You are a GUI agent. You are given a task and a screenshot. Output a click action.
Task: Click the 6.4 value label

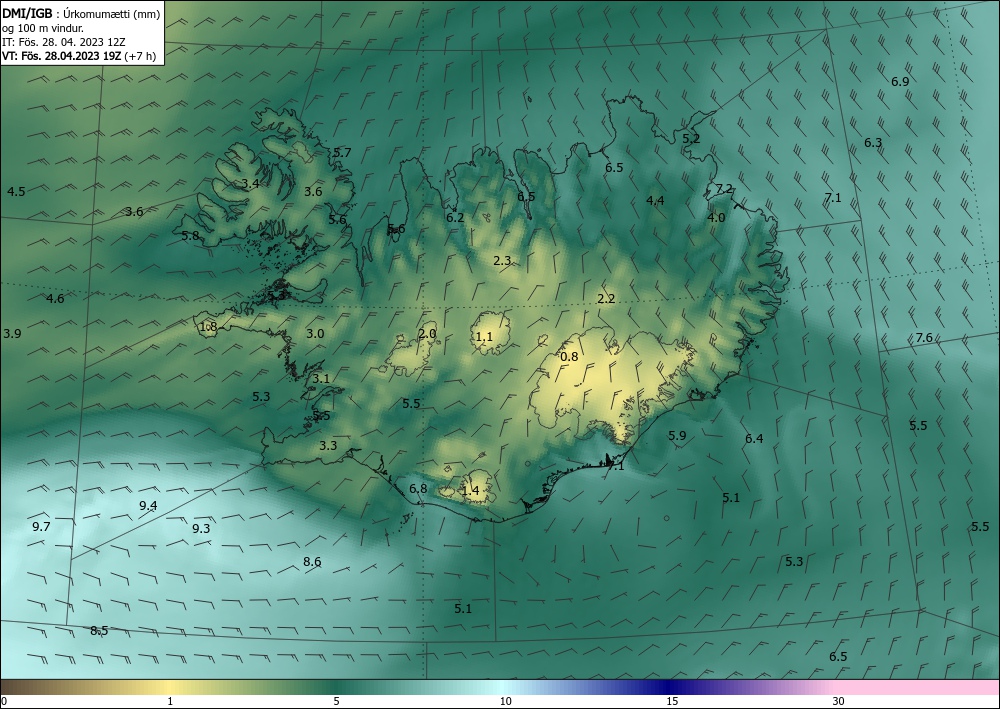[x=754, y=438]
